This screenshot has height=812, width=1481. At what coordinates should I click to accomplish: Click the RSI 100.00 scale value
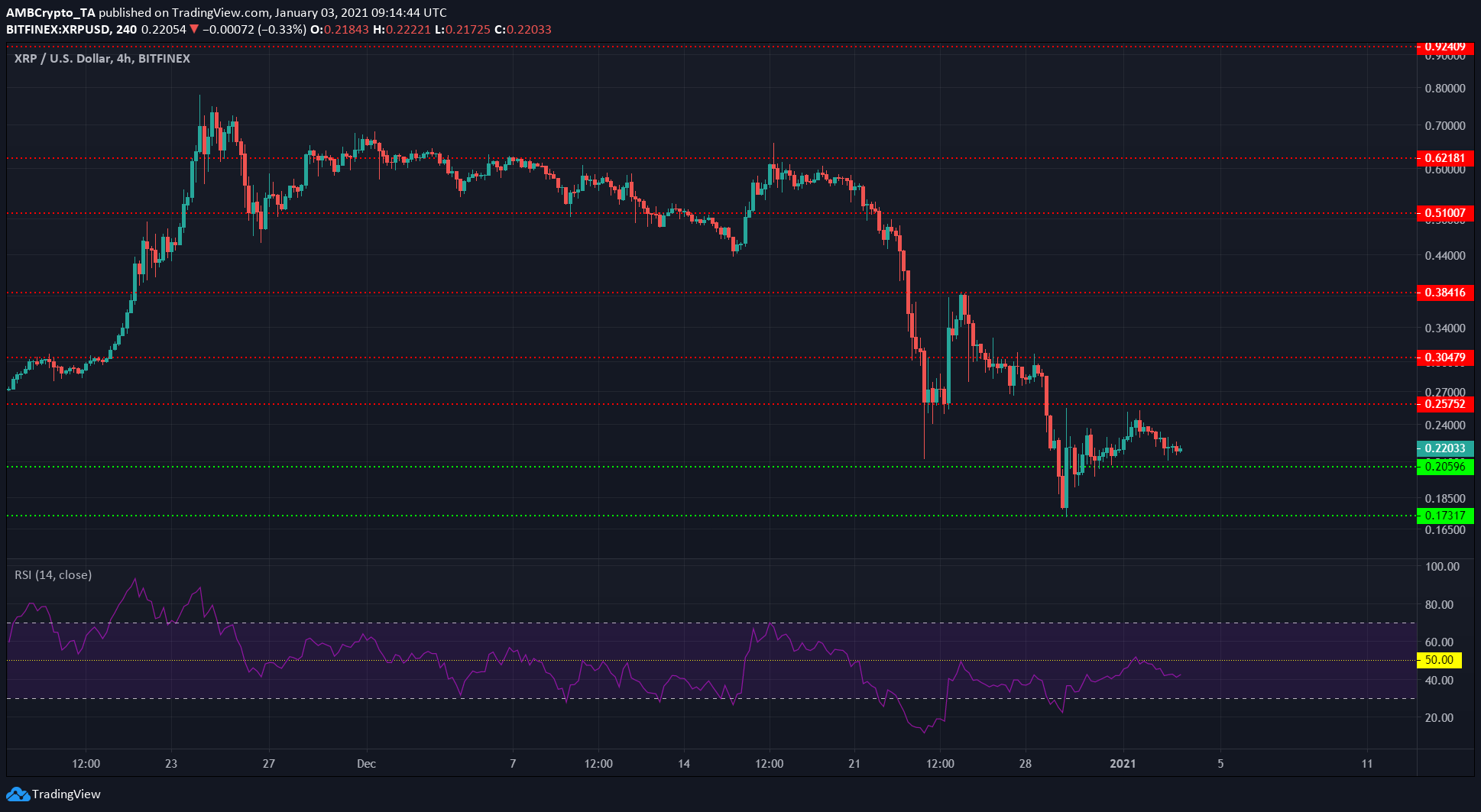(x=1443, y=567)
